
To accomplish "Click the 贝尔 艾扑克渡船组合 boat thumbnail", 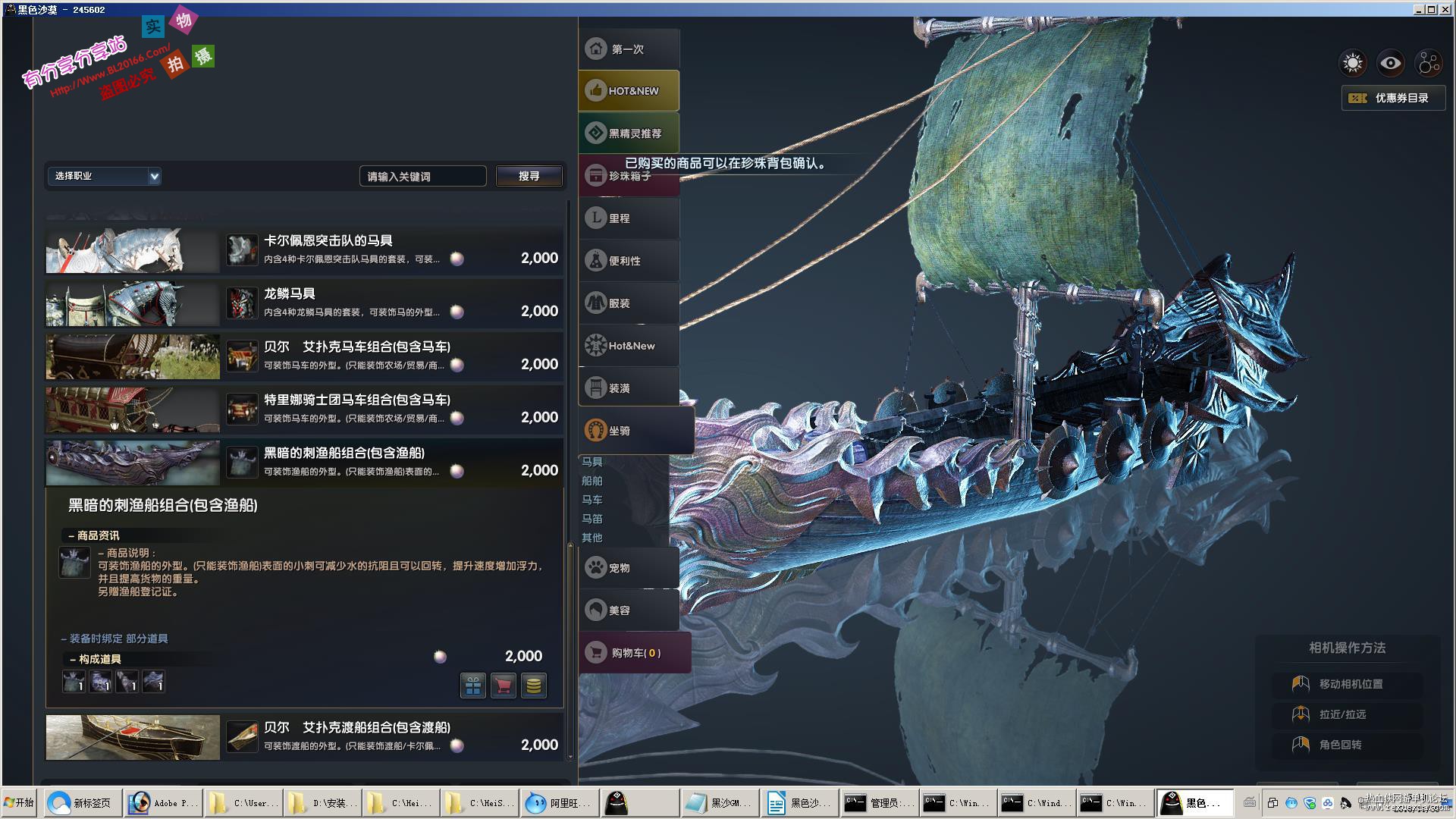I will (x=133, y=737).
